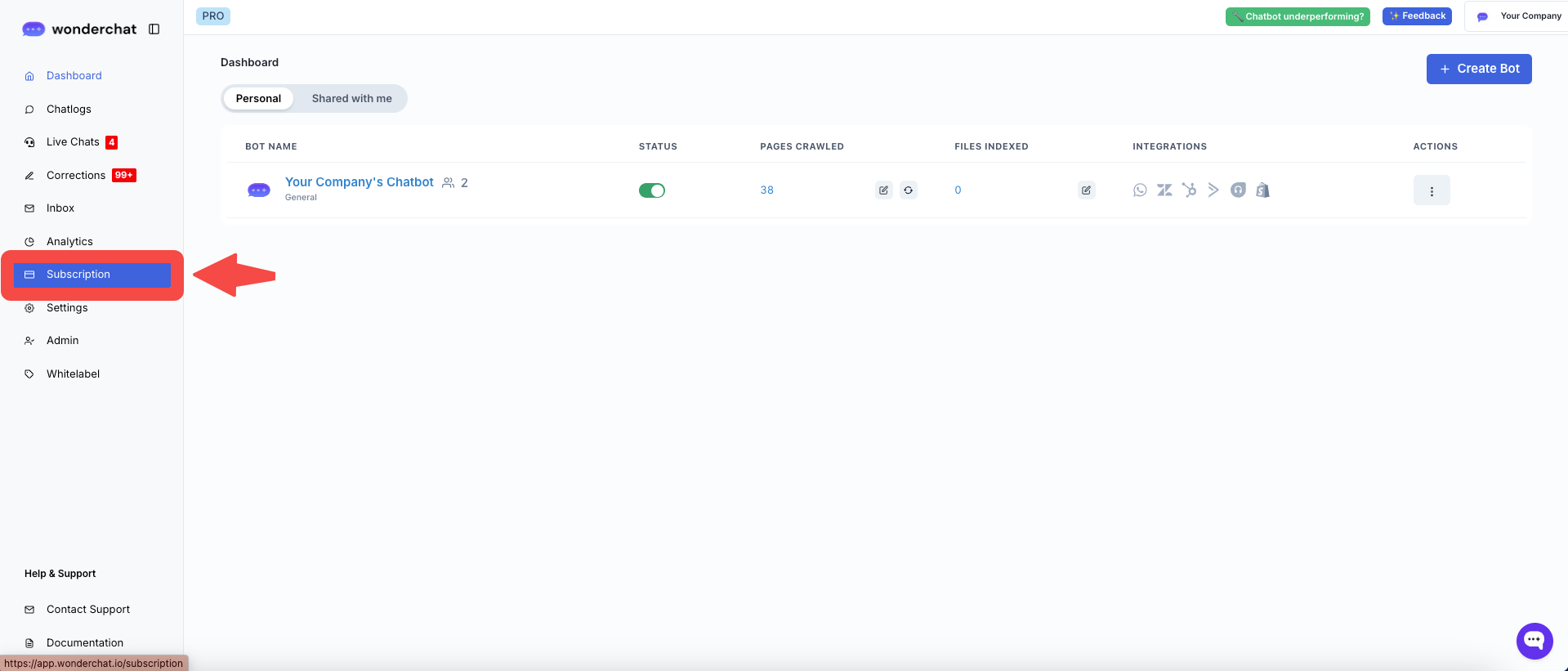Switch to the Shared with me tab
The image size is (1568, 671).
(351, 99)
